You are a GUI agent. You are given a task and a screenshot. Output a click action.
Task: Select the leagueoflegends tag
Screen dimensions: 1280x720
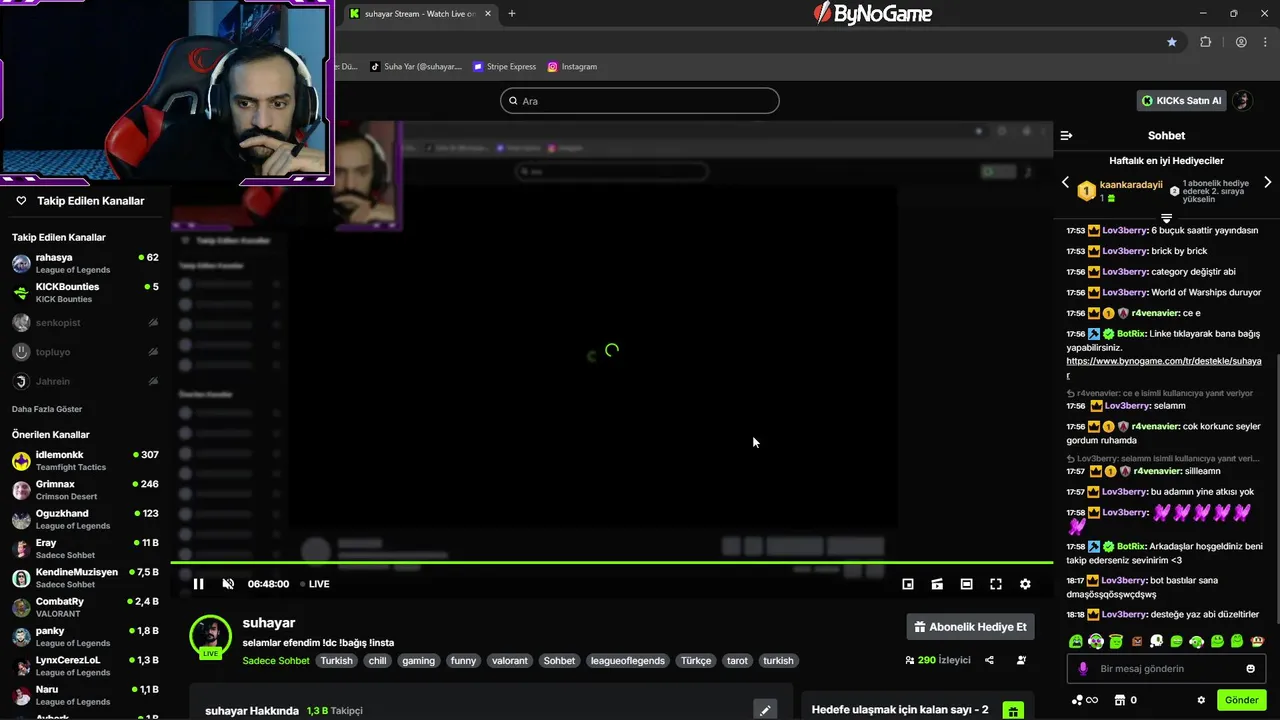coord(627,661)
